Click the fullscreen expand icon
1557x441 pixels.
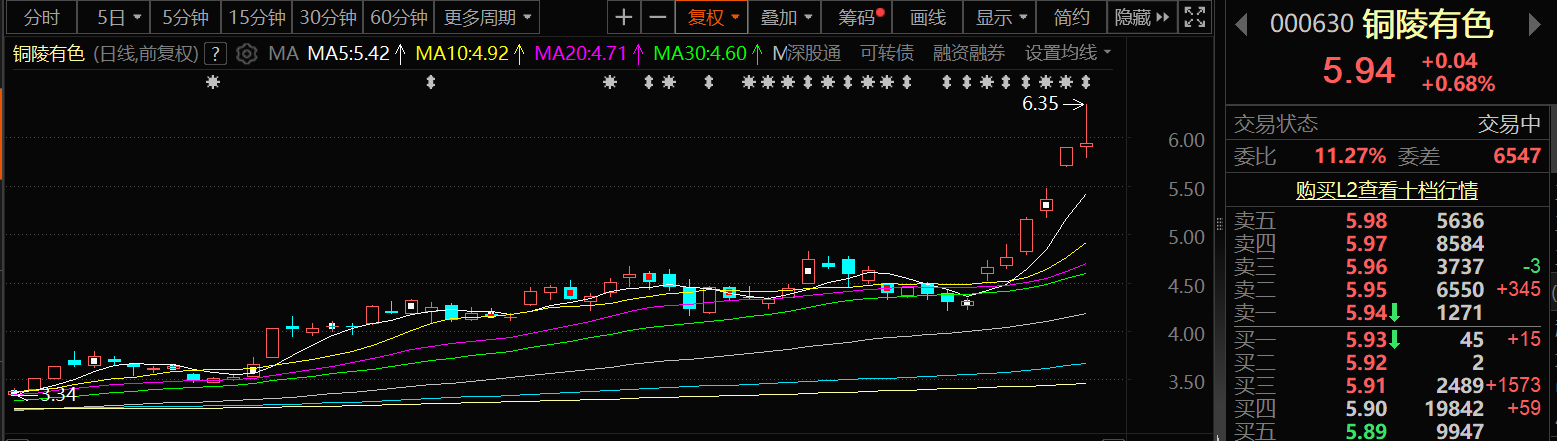tap(1193, 17)
